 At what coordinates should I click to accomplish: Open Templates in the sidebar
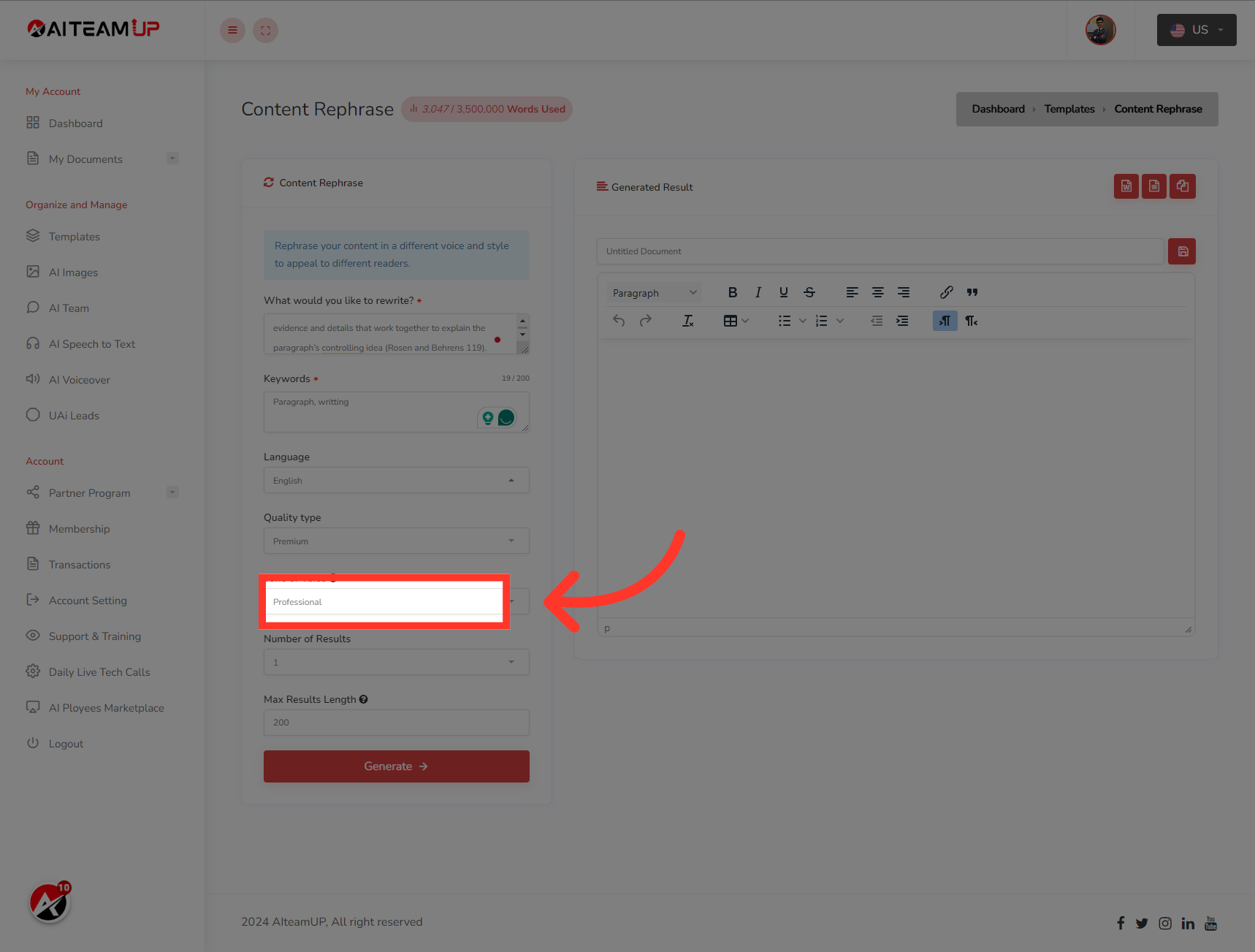click(x=75, y=237)
